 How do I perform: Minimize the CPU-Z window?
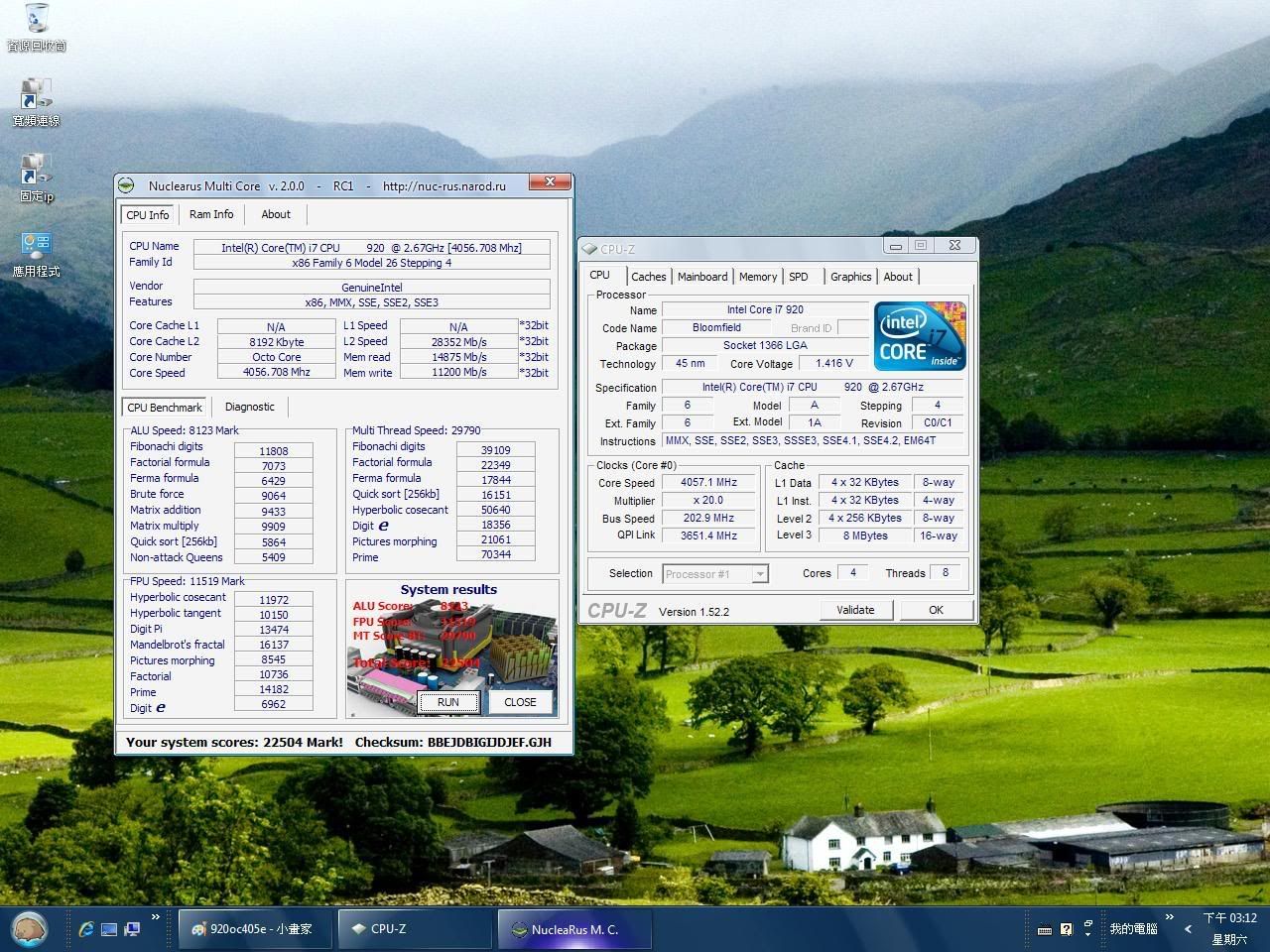pos(896,246)
